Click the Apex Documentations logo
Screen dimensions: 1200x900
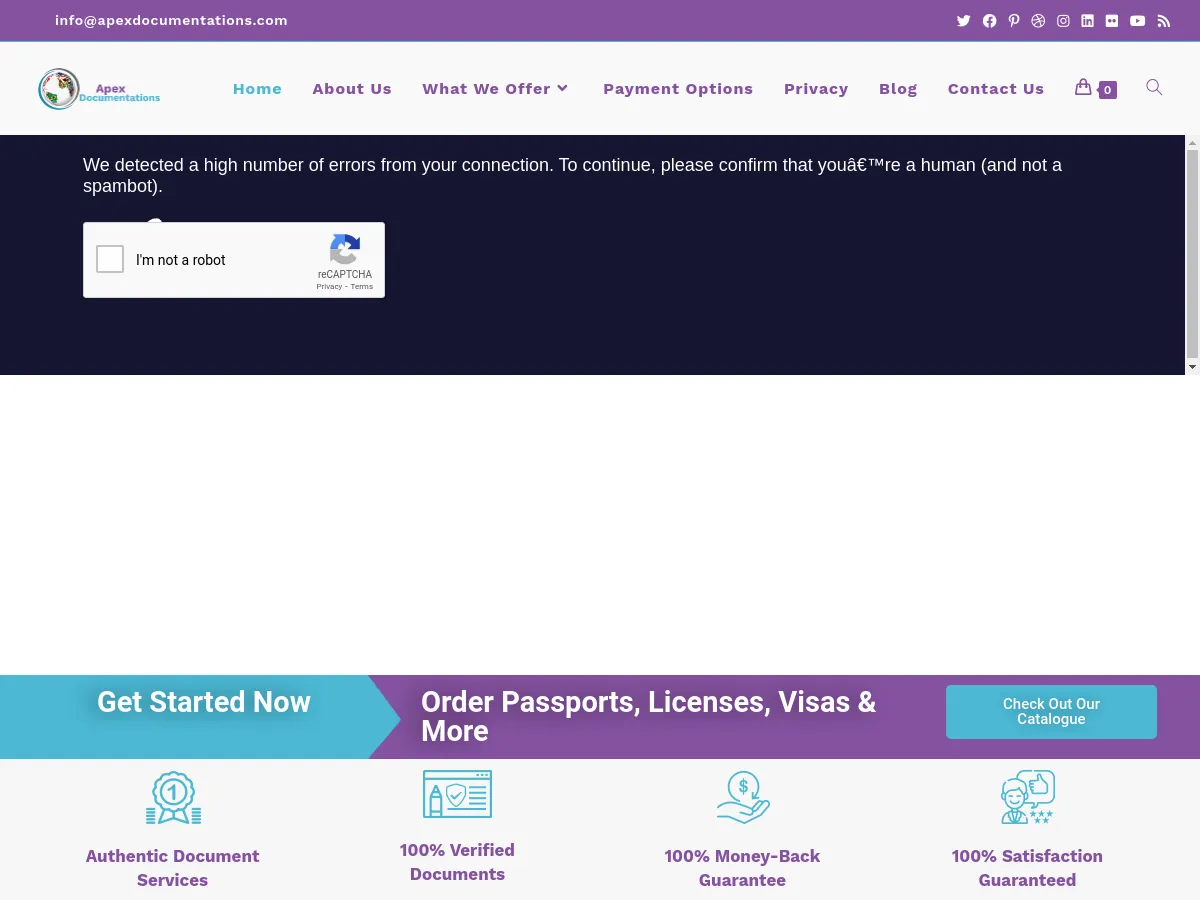[x=99, y=89]
